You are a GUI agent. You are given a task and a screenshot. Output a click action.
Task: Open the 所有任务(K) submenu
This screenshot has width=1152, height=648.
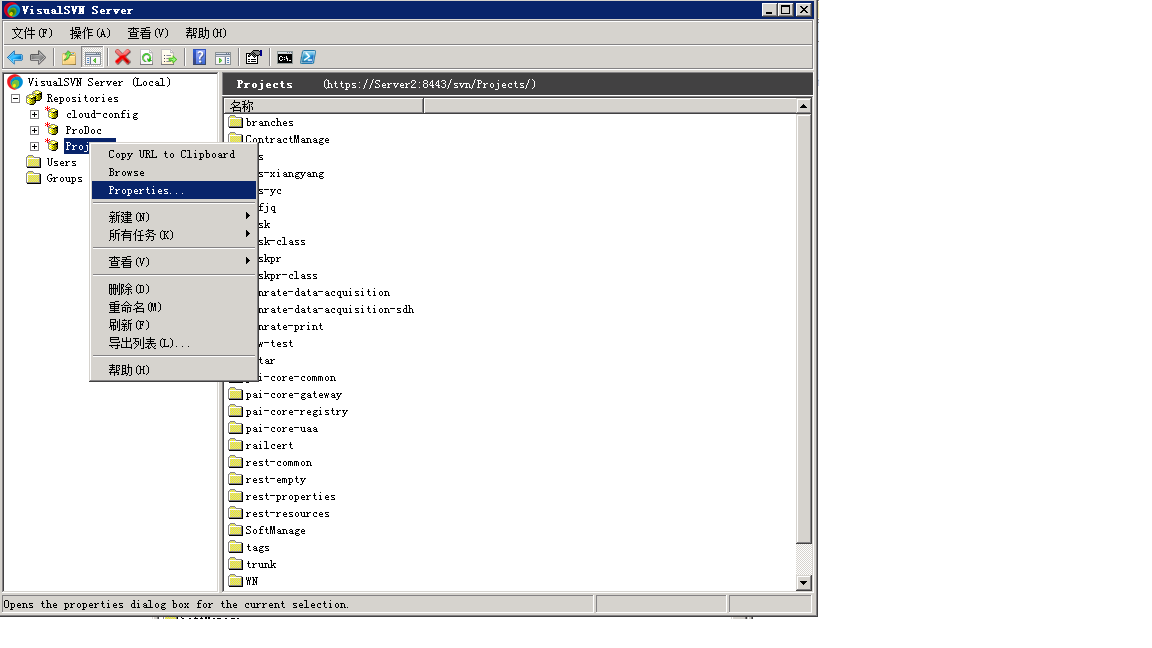coord(173,235)
